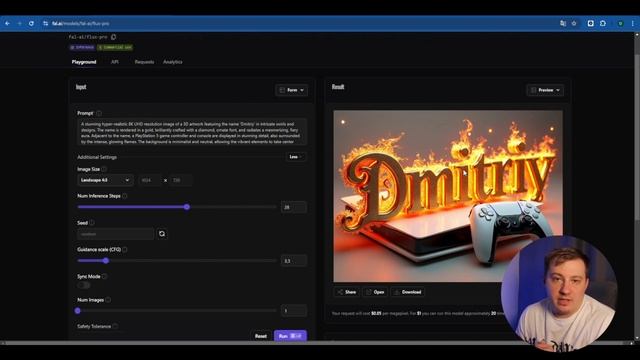
Task: Click into the Prompt text area
Action: (192, 132)
